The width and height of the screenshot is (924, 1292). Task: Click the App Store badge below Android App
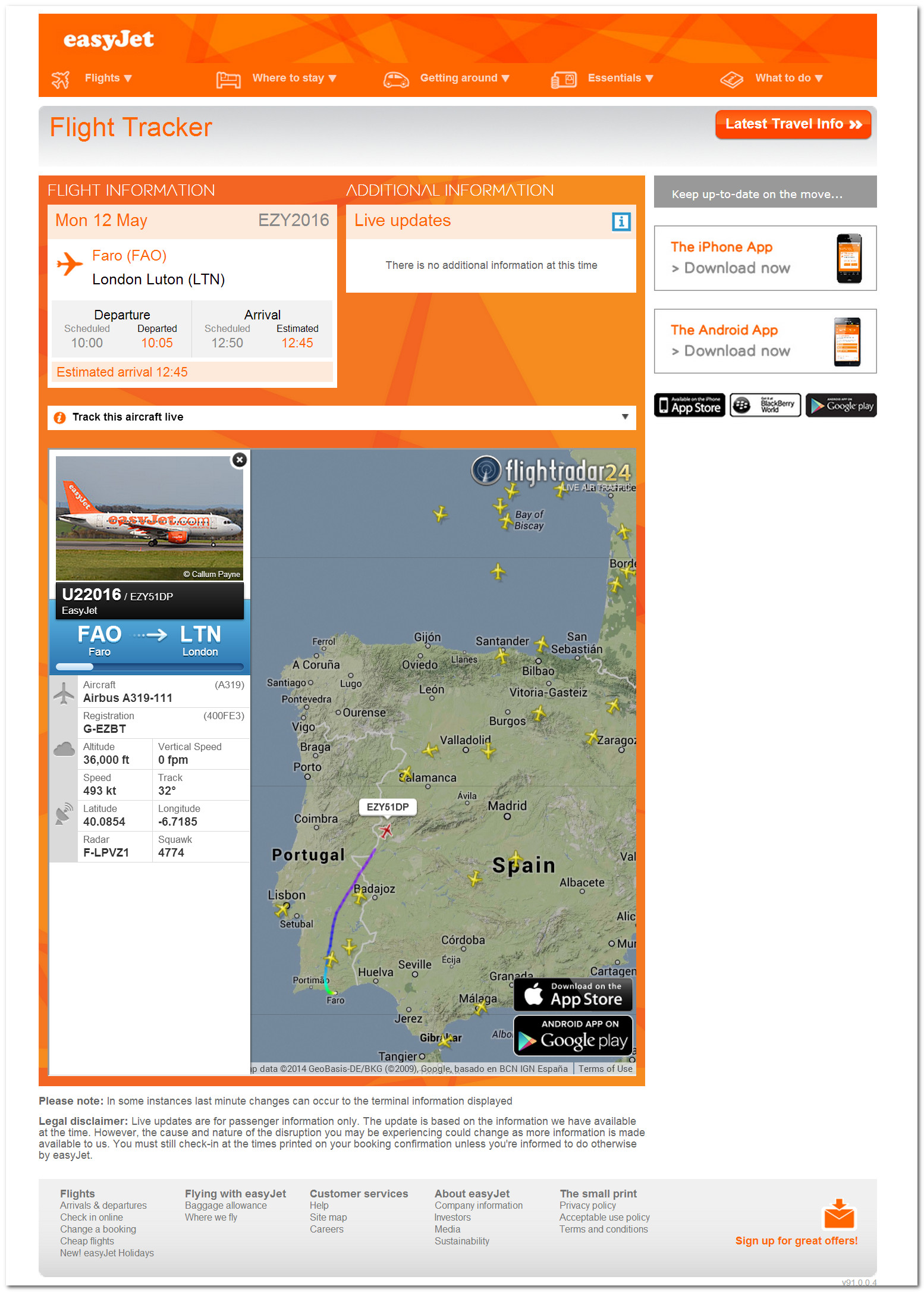click(690, 405)
